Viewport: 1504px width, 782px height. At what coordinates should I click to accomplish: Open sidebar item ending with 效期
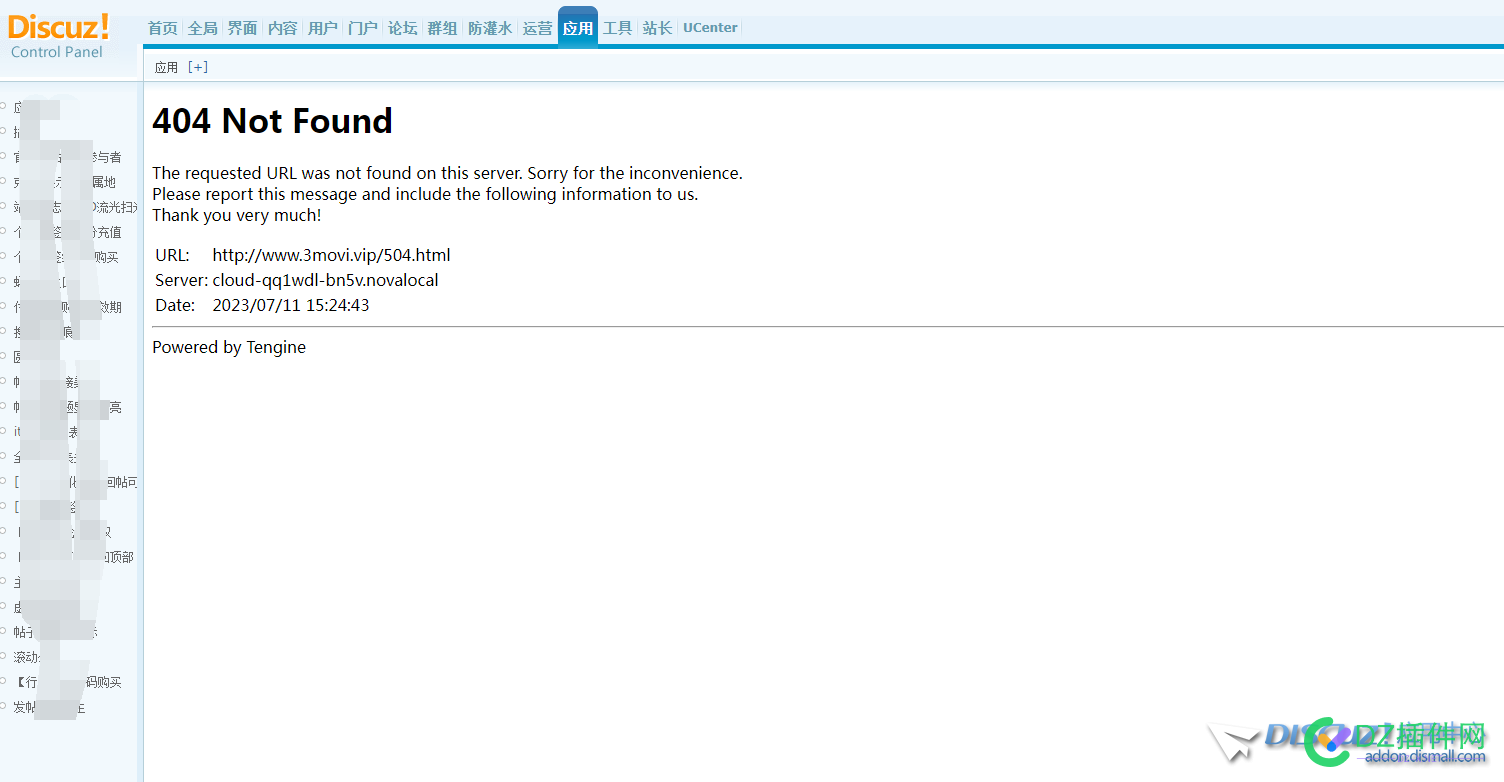click(68, 307)
